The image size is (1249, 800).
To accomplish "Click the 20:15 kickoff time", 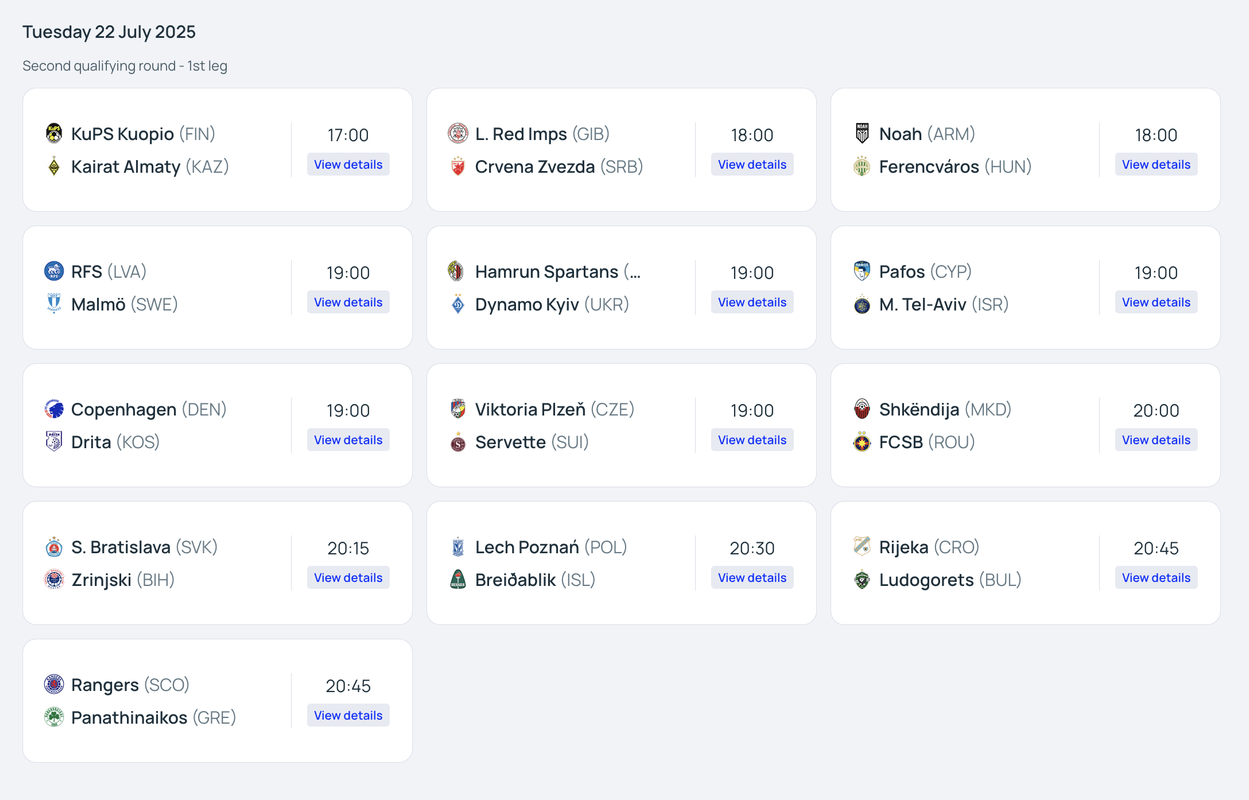I will click(x=348, y=549).
